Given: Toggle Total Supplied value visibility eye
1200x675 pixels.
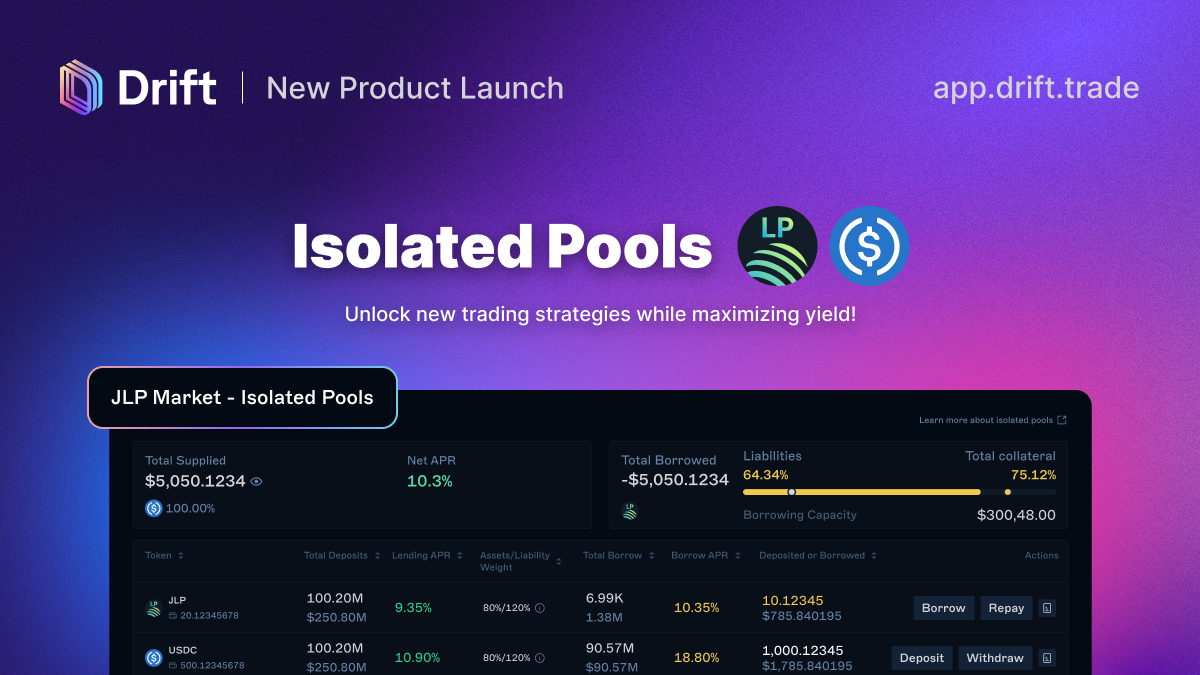Looking at the screenshot, I should [x=257, y=481].
